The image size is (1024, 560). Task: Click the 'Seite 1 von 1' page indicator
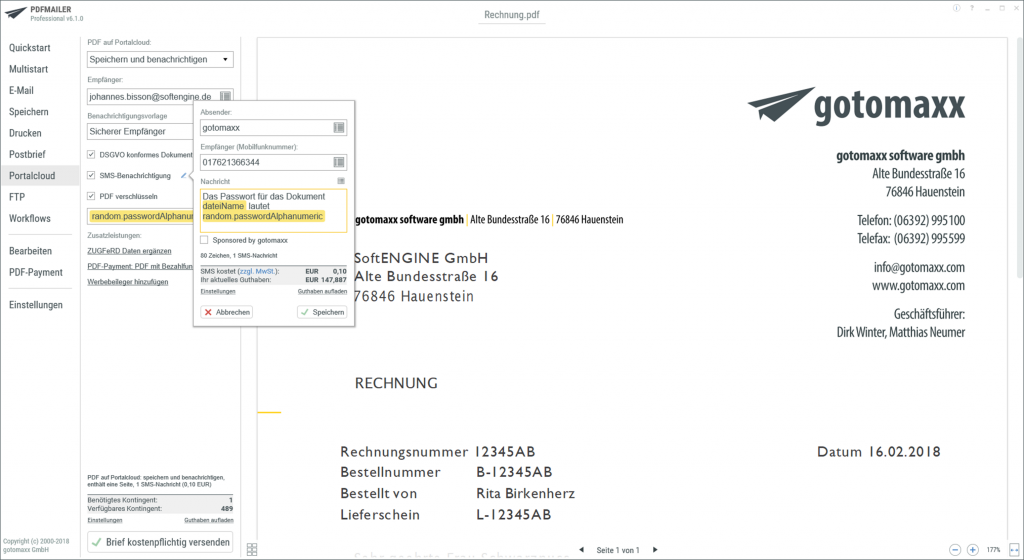click(618, 550)
